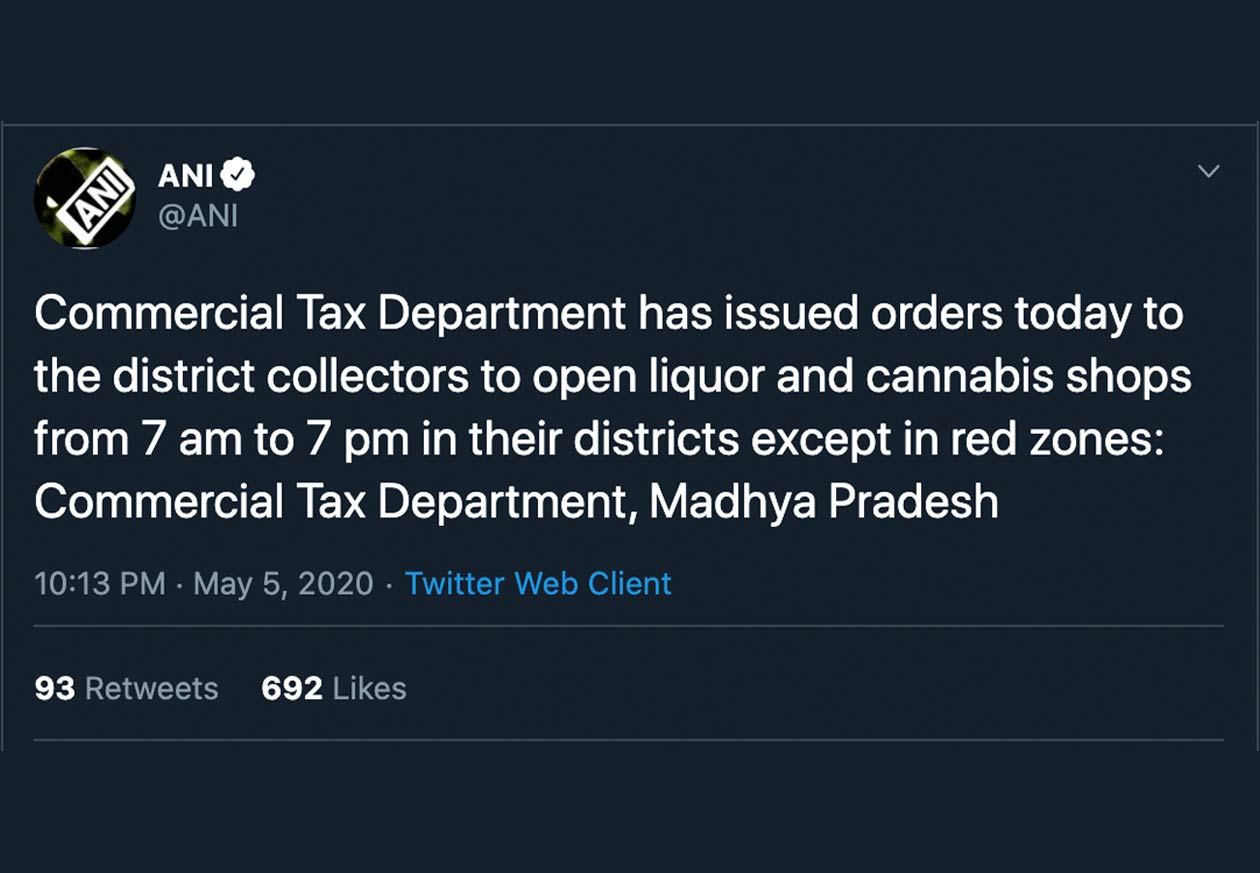
Task: Expand the tweet options chevron
Action: pos(1209,172)
